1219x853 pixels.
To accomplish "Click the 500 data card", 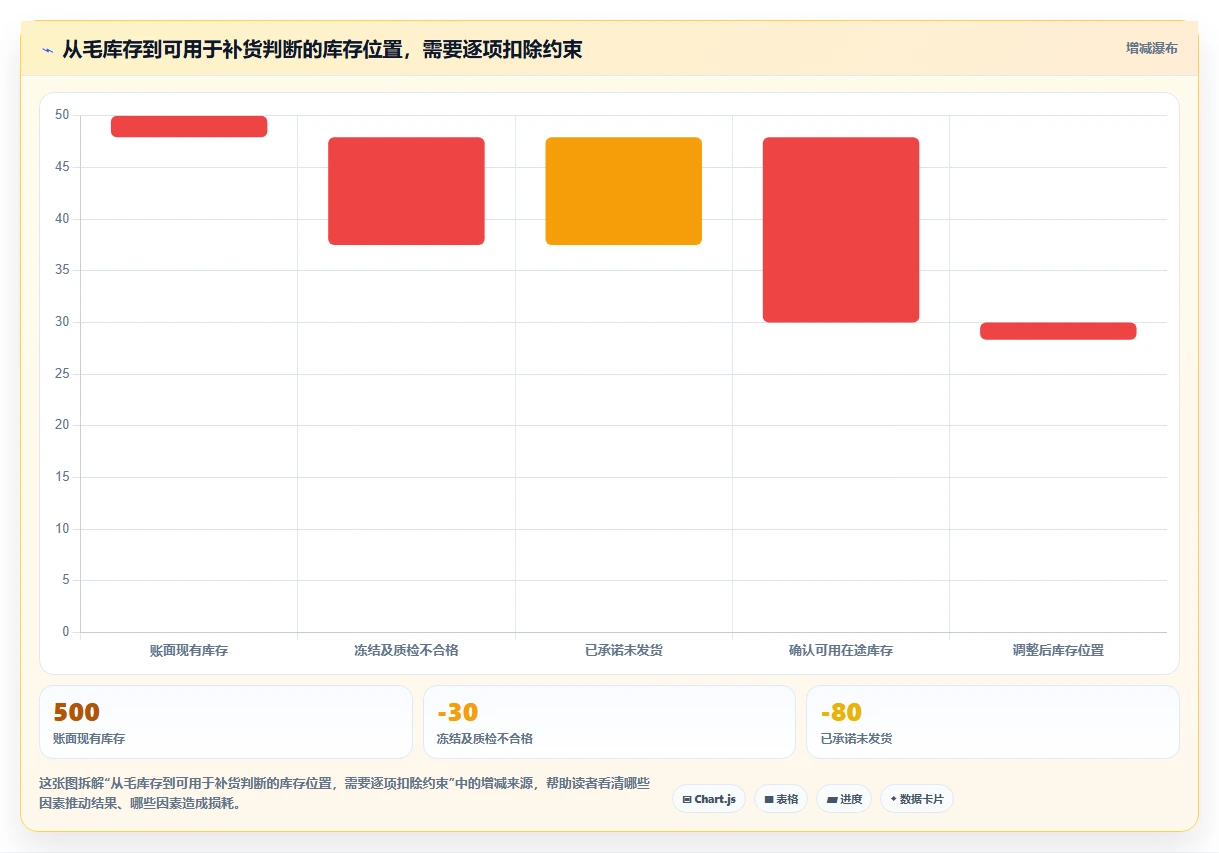I will 226,722.
